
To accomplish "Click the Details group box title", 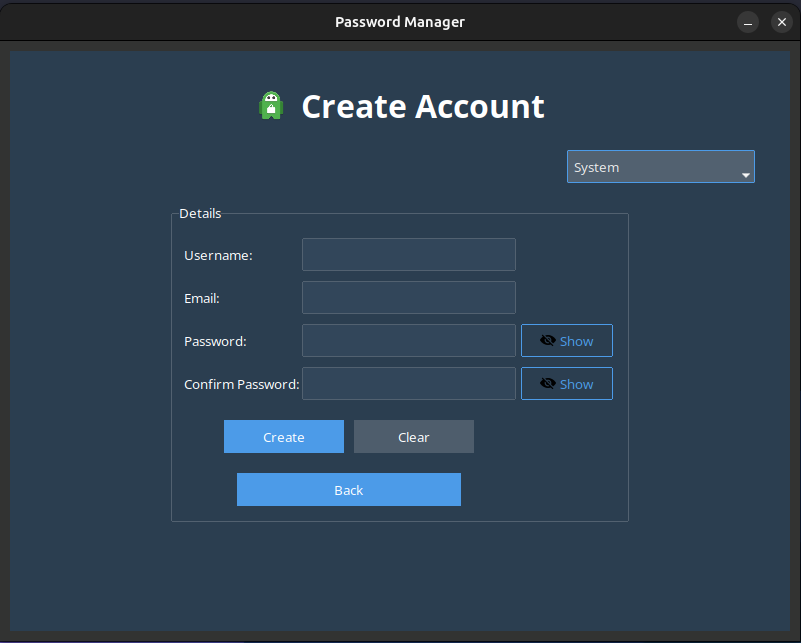I will pos(200,214).
